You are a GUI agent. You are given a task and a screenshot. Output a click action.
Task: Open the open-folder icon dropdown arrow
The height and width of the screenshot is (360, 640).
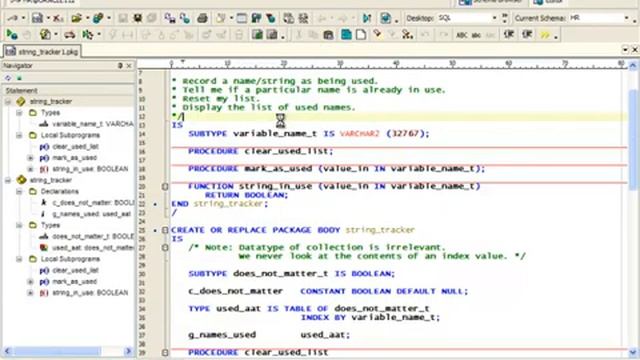click(x=87, y=18)
